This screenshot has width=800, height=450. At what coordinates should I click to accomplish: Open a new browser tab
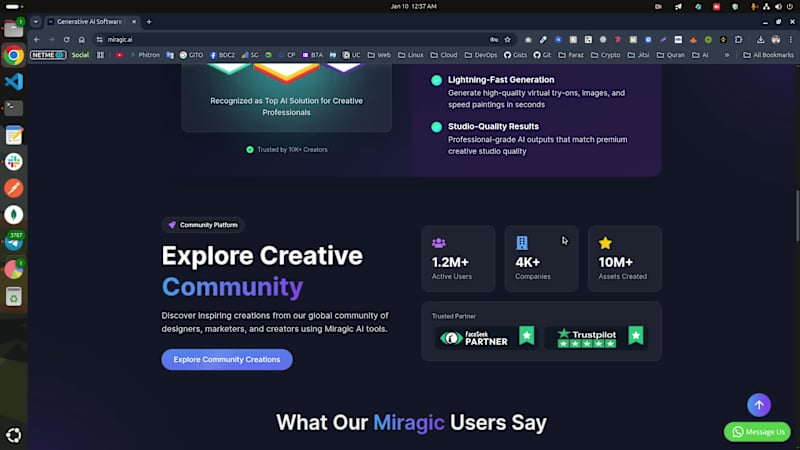click(149, 22)
